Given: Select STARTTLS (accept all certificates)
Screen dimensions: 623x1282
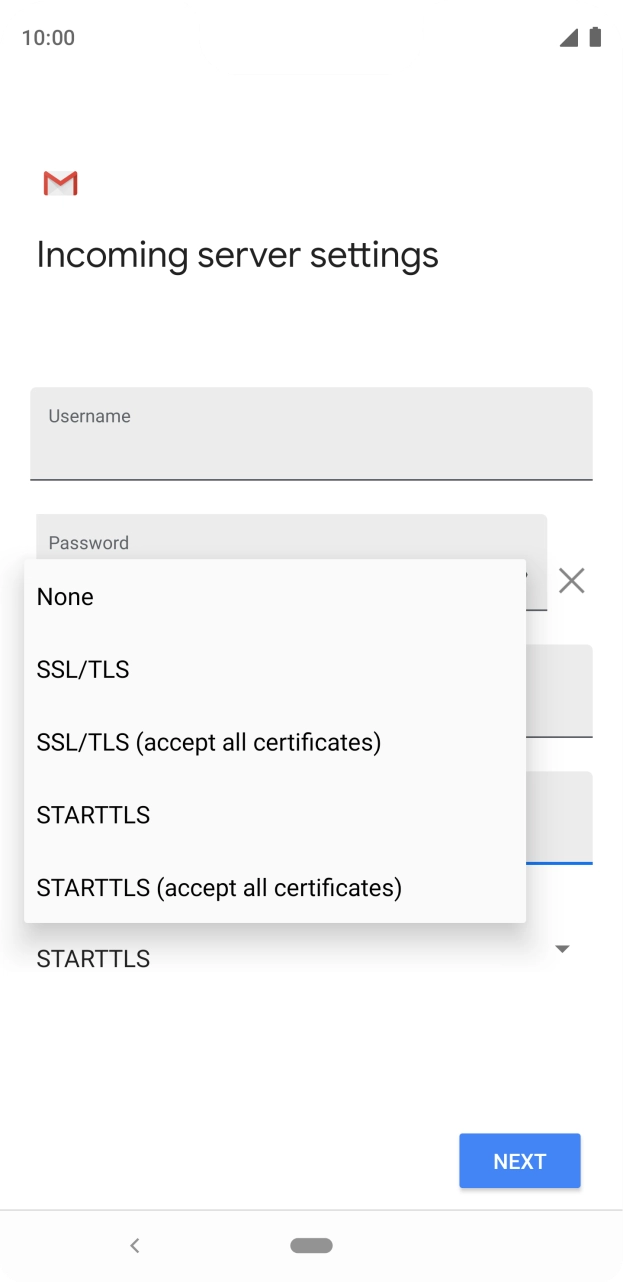Looking at the screenshot, I should click(218, 887).
